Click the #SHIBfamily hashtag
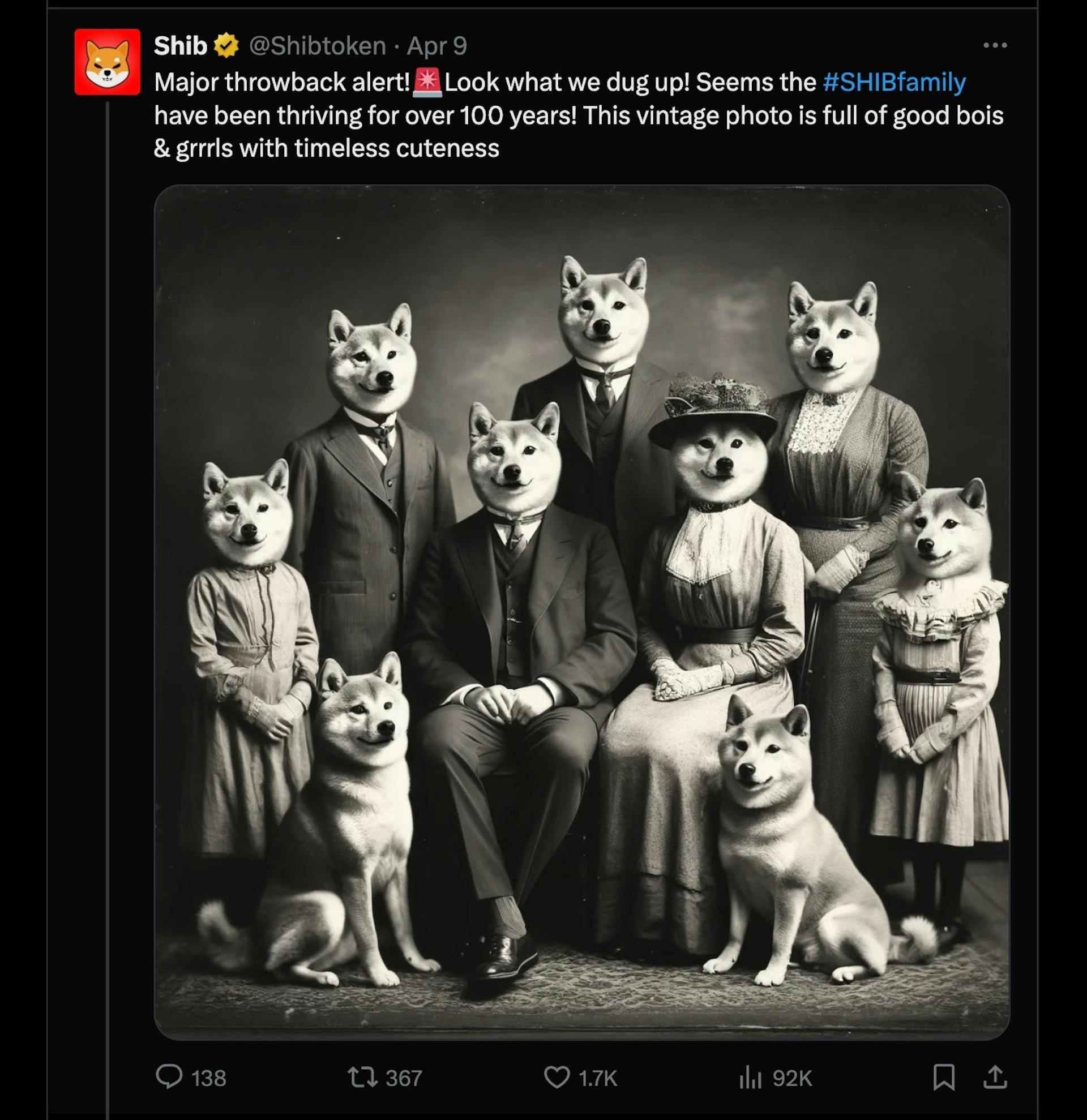The image size is (1087, 1120). point(894,82)
